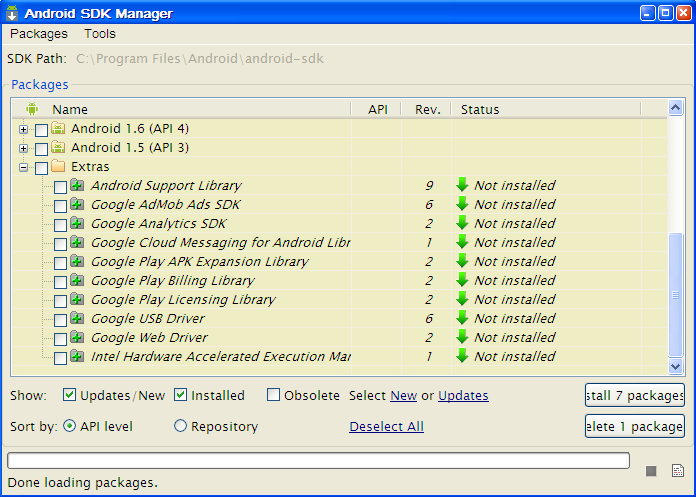Click green download arrow for Google AdMob Ads SDK
Image resolution: width=696 pixels, height=497 pixels.
point(462,204)
